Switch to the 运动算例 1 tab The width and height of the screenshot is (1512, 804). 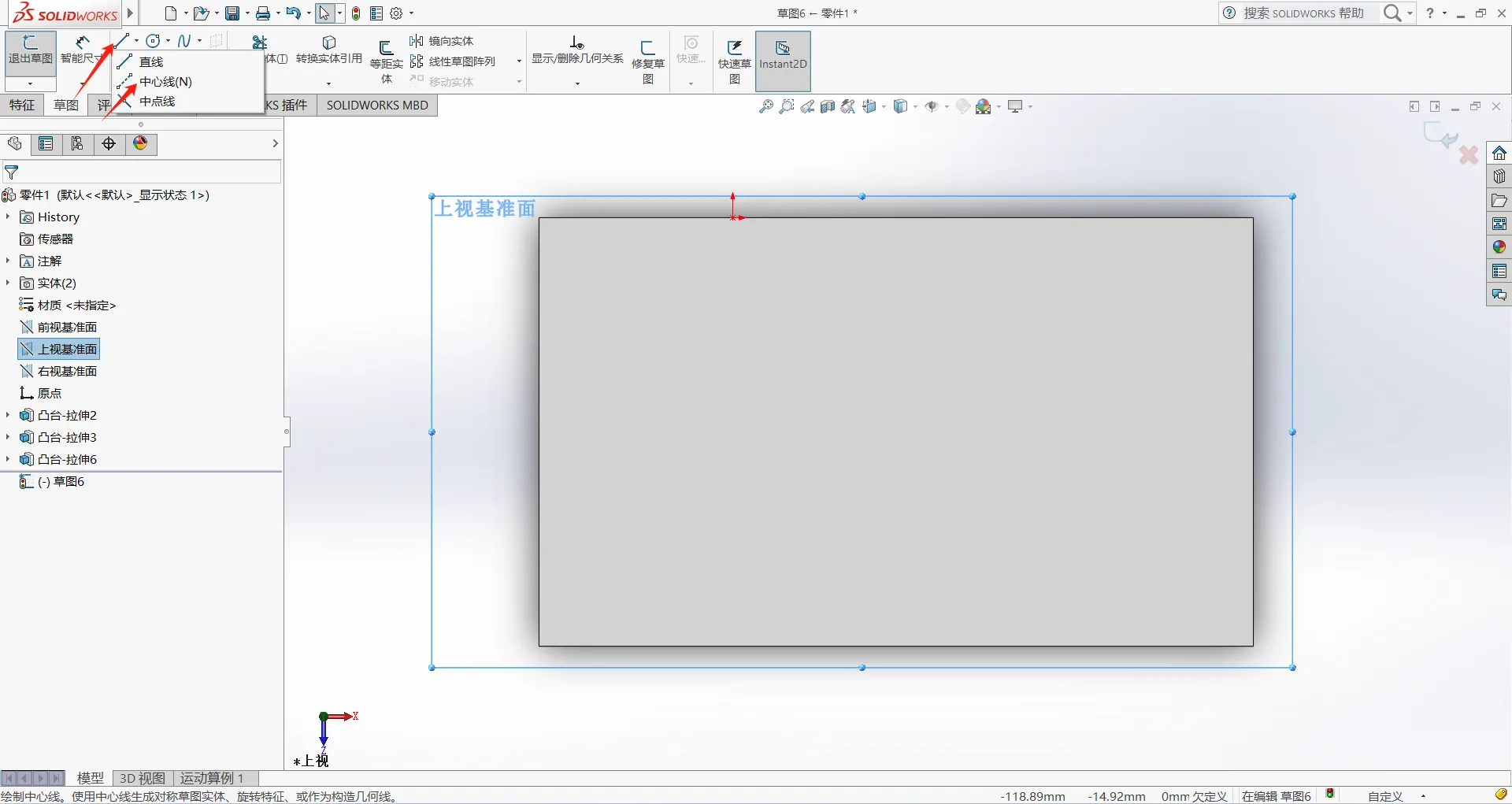[213, 778]
